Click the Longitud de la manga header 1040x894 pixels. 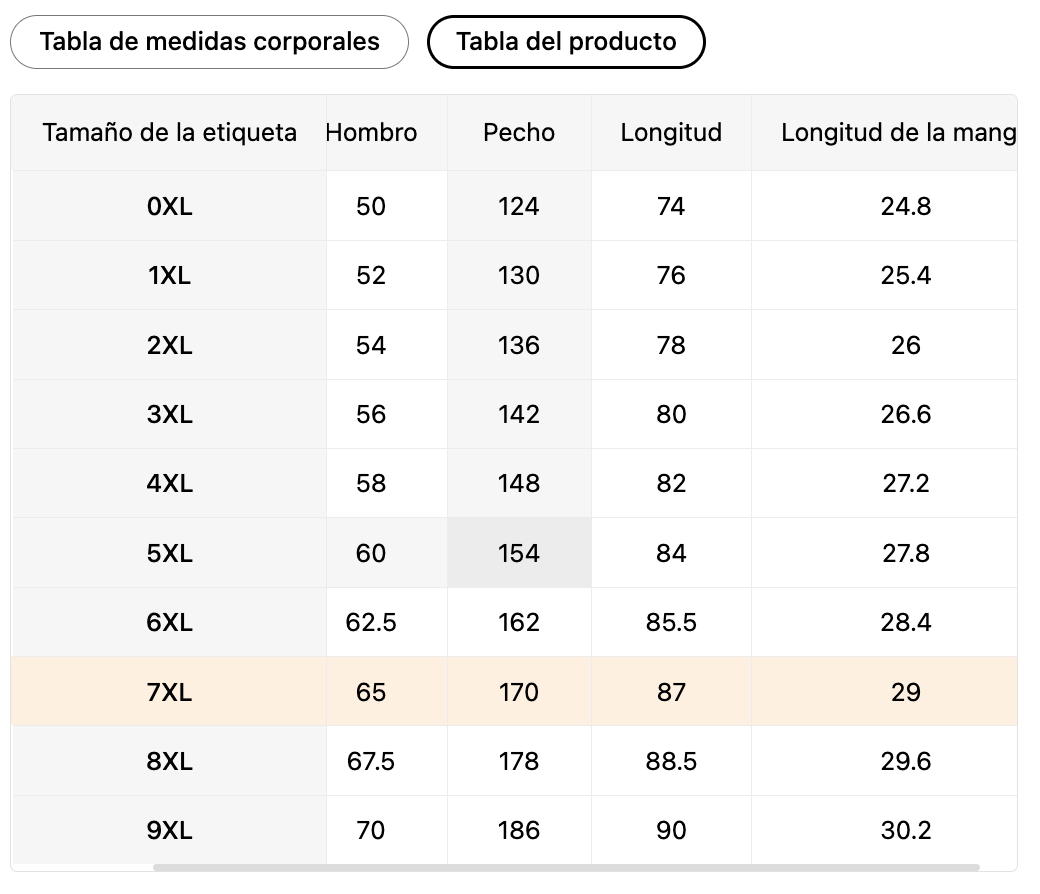coord(898,133)
